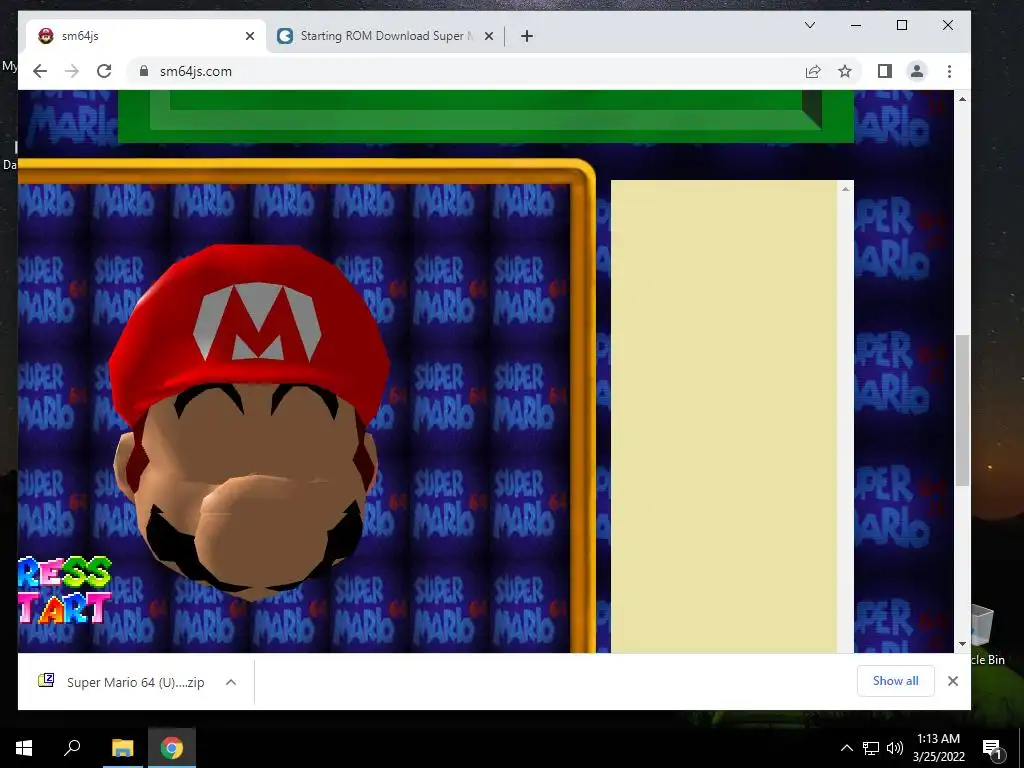
Task: Click the page vertical scrollbar thumb
Action: 962,410
